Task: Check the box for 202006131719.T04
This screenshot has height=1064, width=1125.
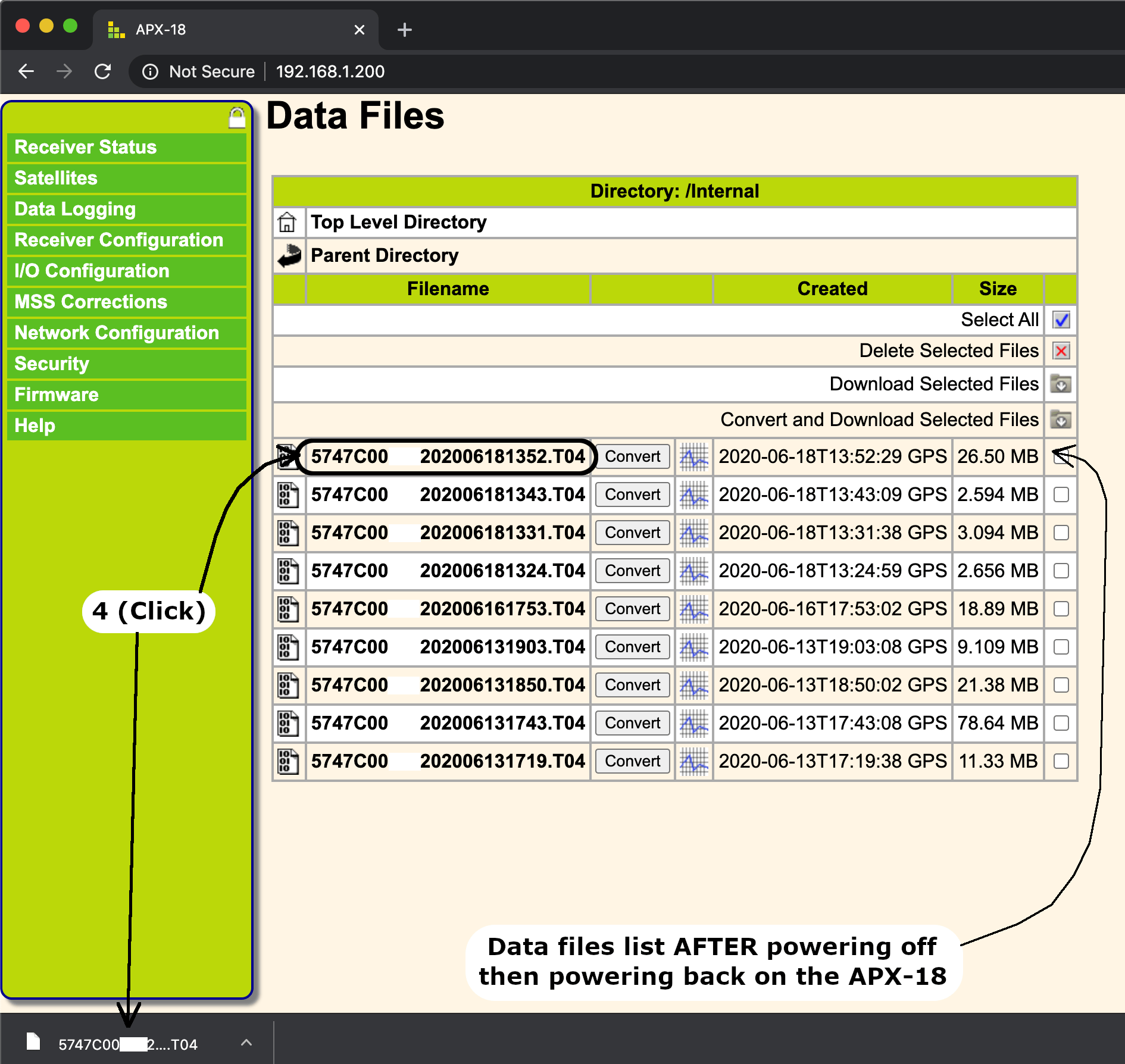Action: 1061,762
